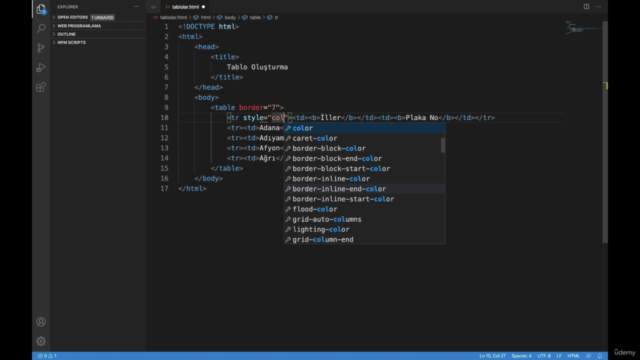Click the errors and warnings status indicator

click(47, 356)
